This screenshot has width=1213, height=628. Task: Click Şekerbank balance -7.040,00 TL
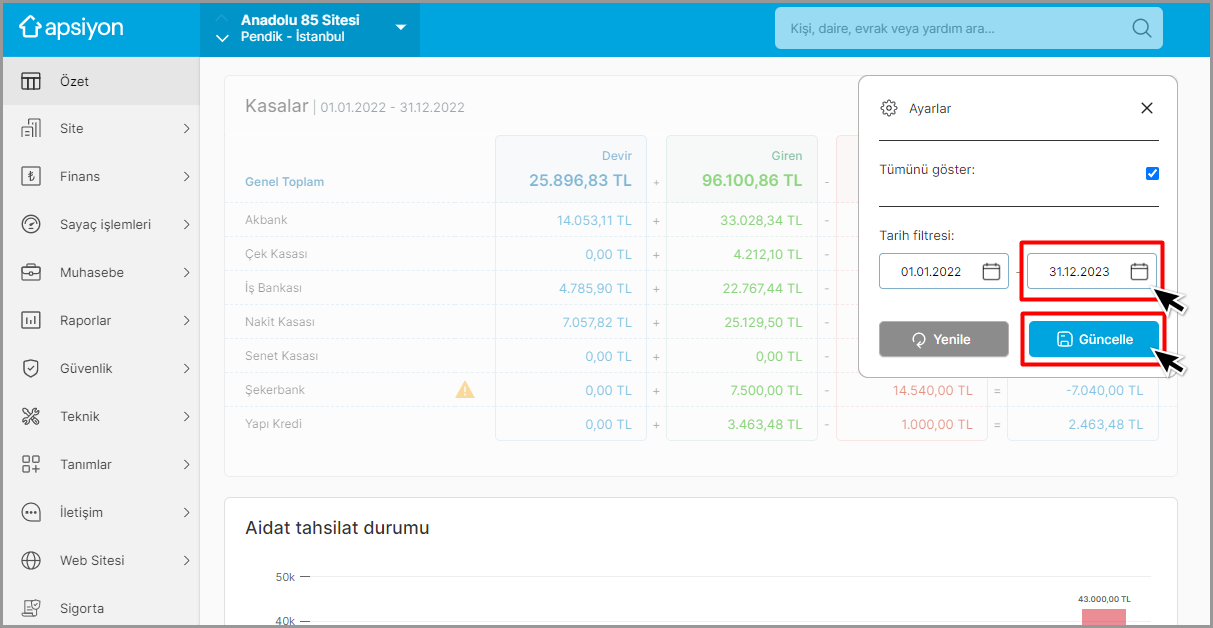(x=1104, y=390)
